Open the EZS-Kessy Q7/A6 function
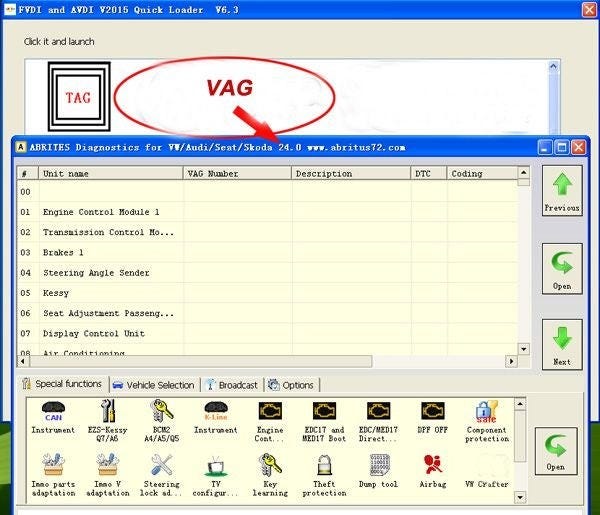The width and height of the screenshot is (600, 515). click(x=108, y=421)
